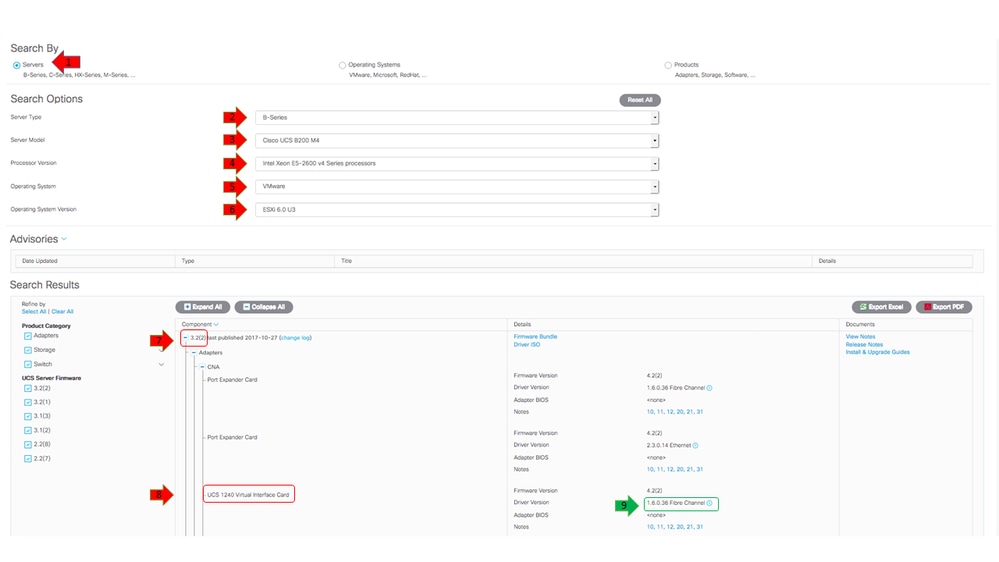Collapse the CNA tree node

(x=203, y=367)
